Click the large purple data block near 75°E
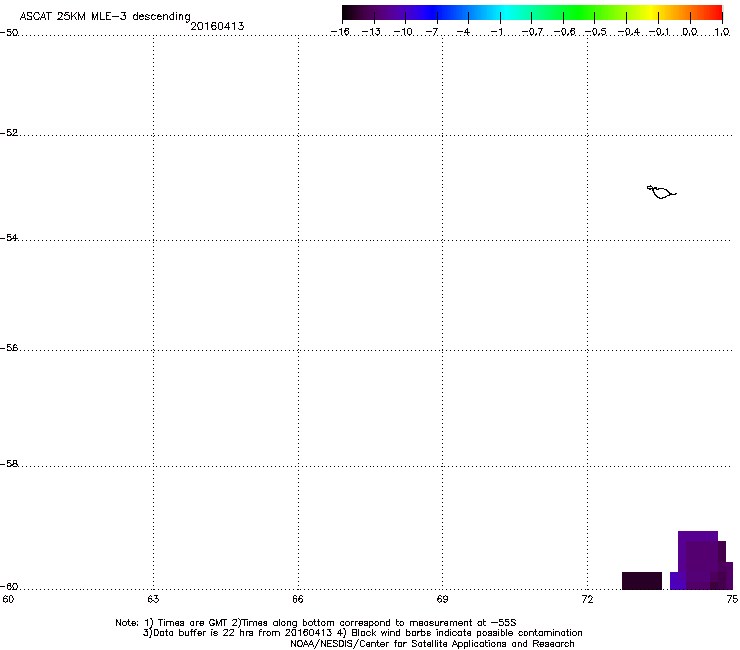This screenshot has width=740, height=650. [x=702, y=560]
